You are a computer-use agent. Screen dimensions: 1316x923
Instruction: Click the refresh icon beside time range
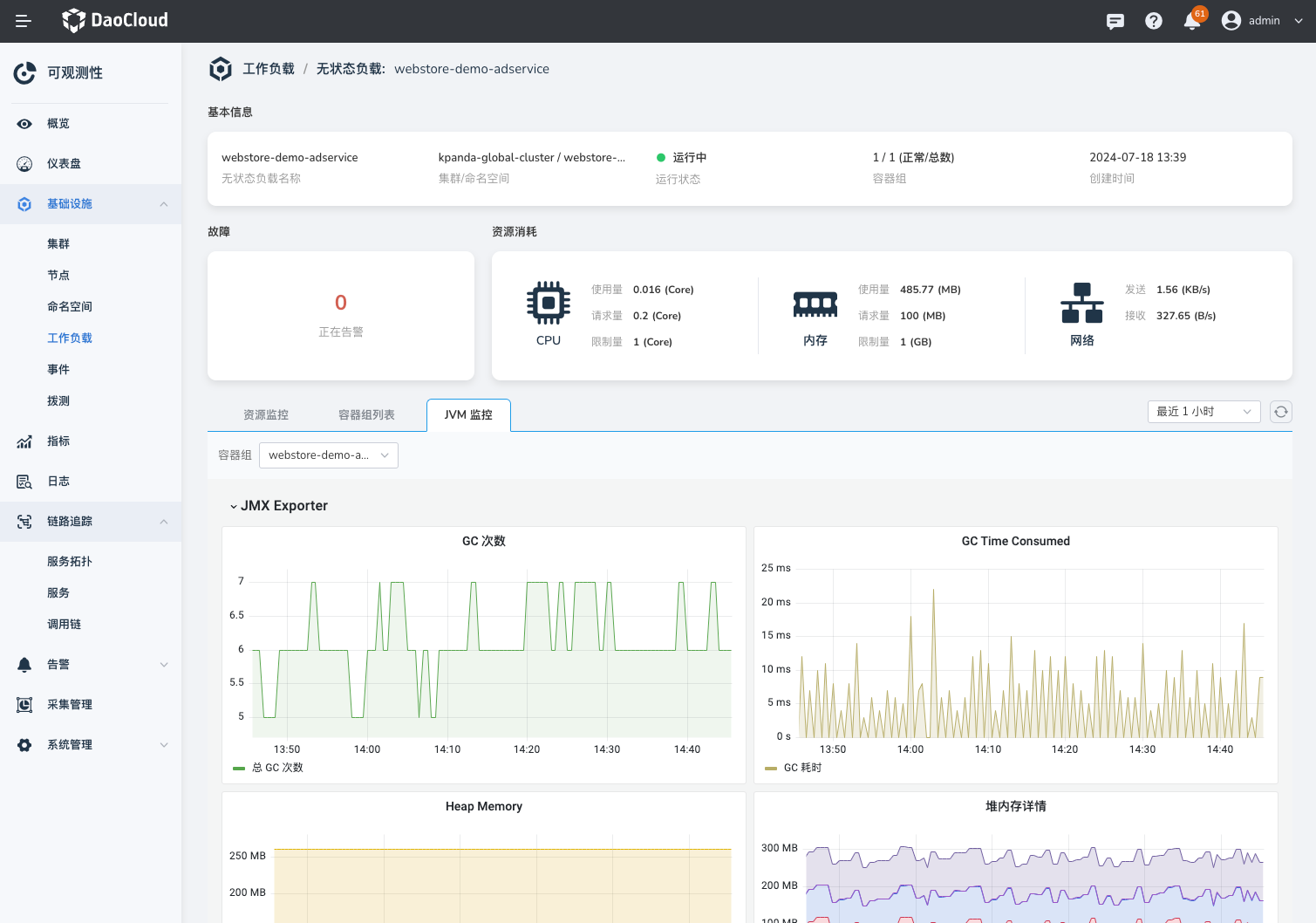pos(1280,412)
